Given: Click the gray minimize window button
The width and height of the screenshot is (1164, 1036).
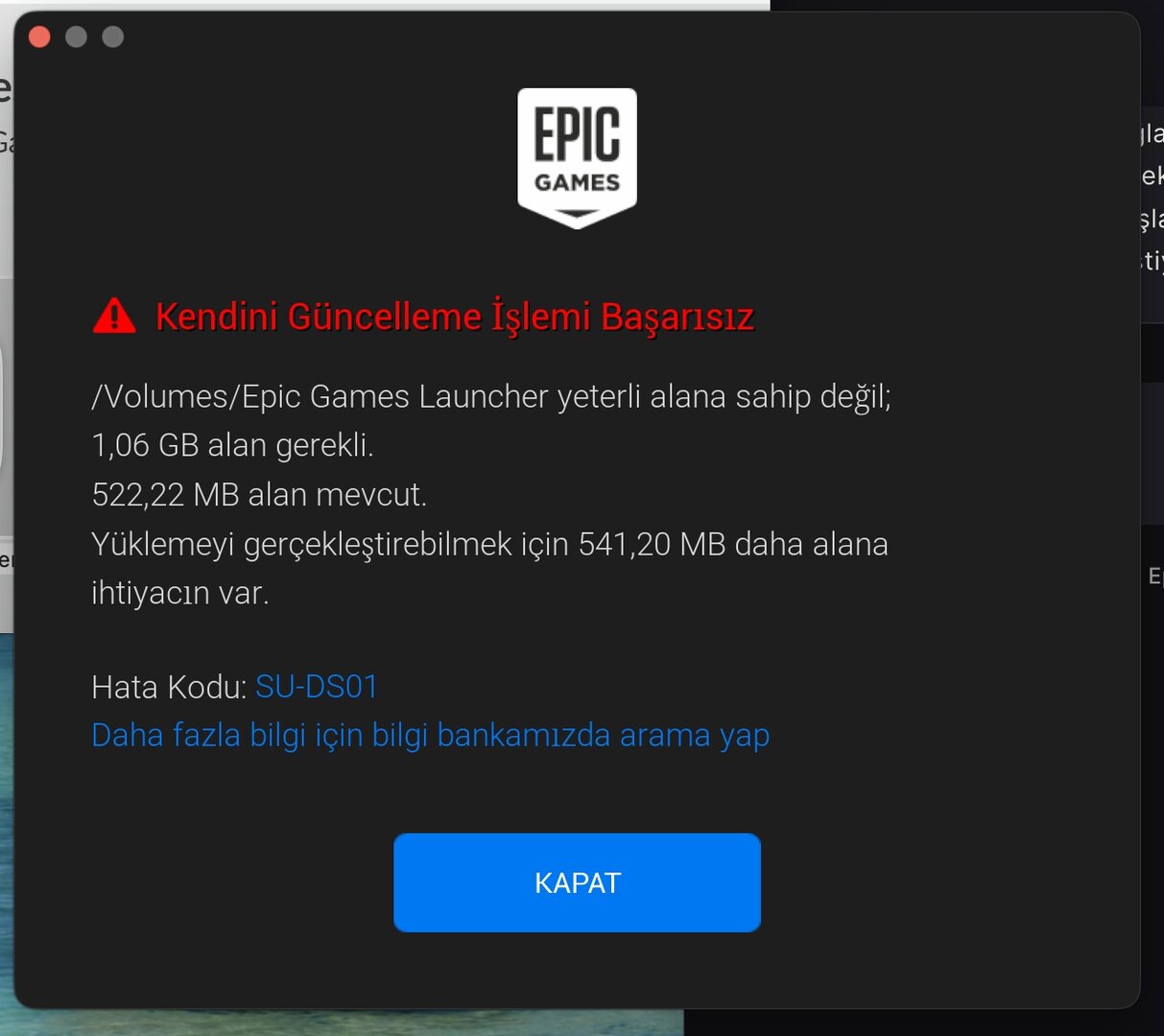Looking at the screenshot, I should (76, 37).
